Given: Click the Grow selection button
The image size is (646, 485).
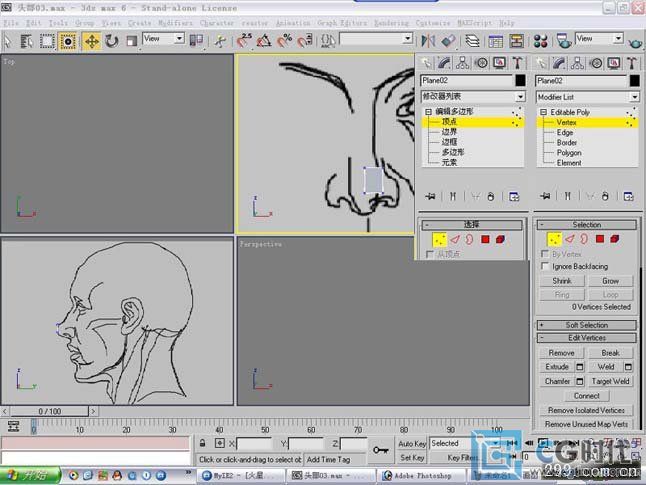Looking at the screenshot, I should click(610, 281).
